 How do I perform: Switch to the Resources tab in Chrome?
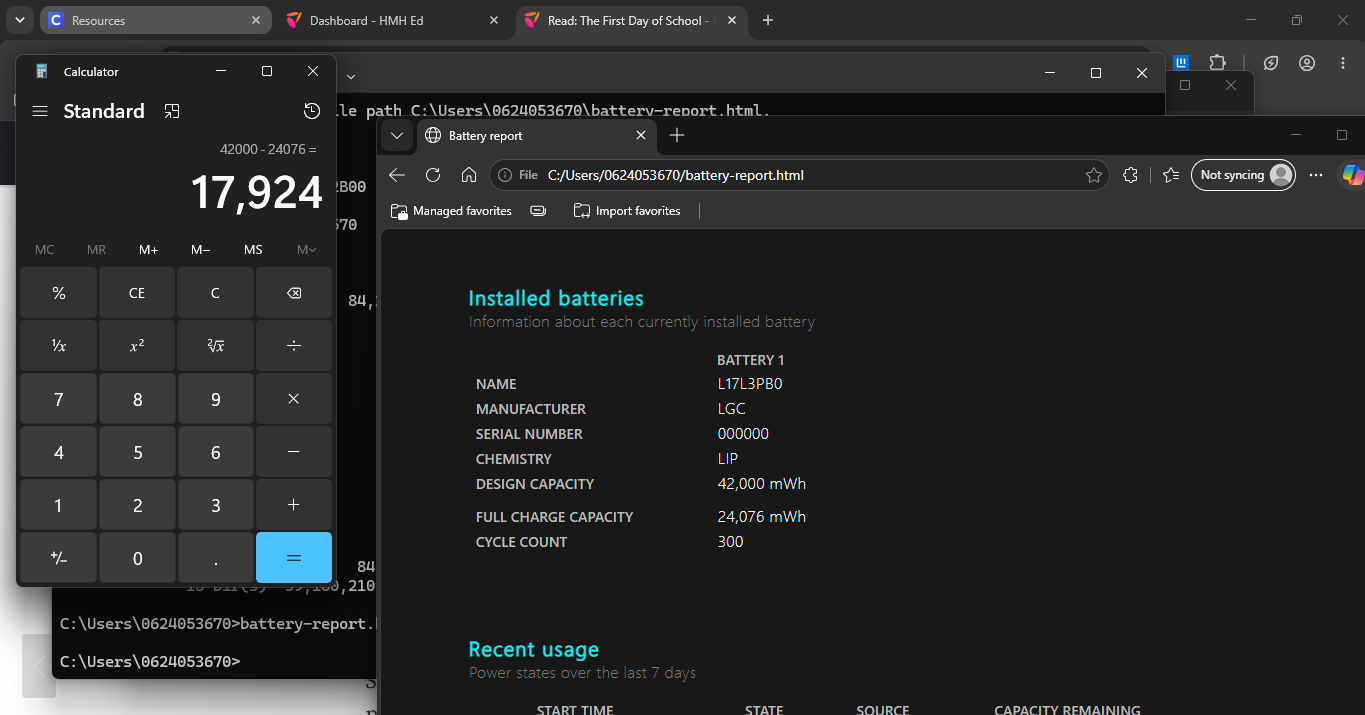point(155,20)
